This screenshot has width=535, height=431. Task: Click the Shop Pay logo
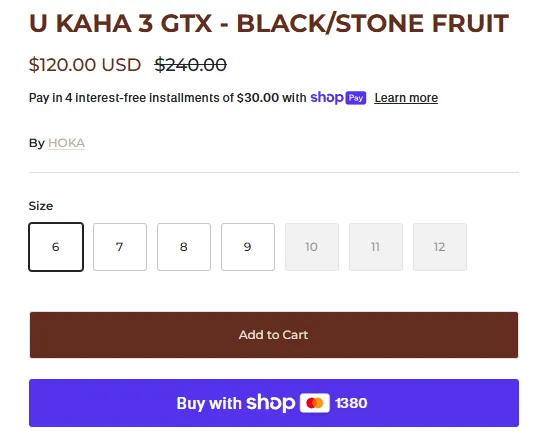338,98
